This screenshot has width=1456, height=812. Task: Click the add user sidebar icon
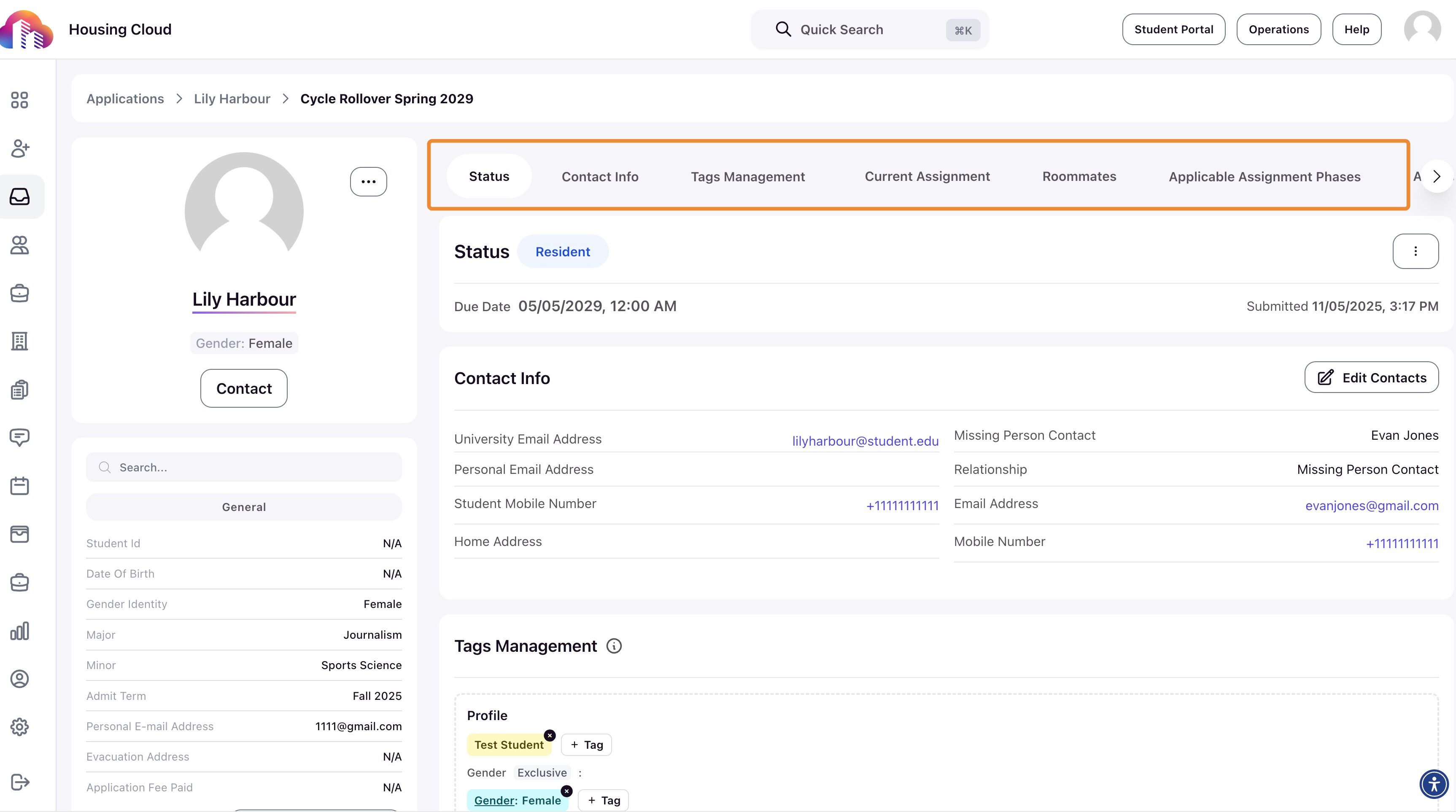(19, 148)
